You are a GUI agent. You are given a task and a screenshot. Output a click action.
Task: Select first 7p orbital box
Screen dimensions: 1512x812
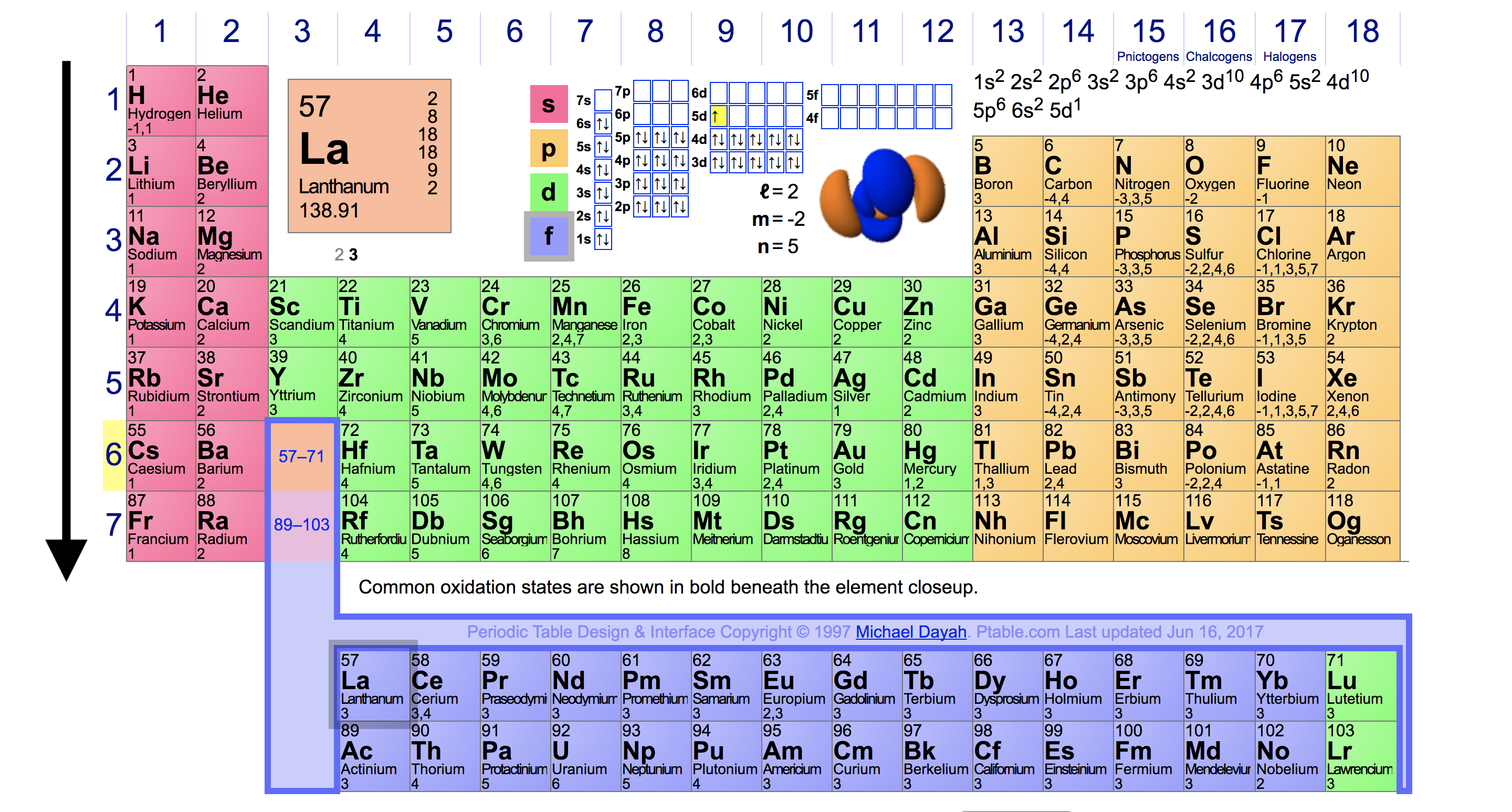(642, 91)
